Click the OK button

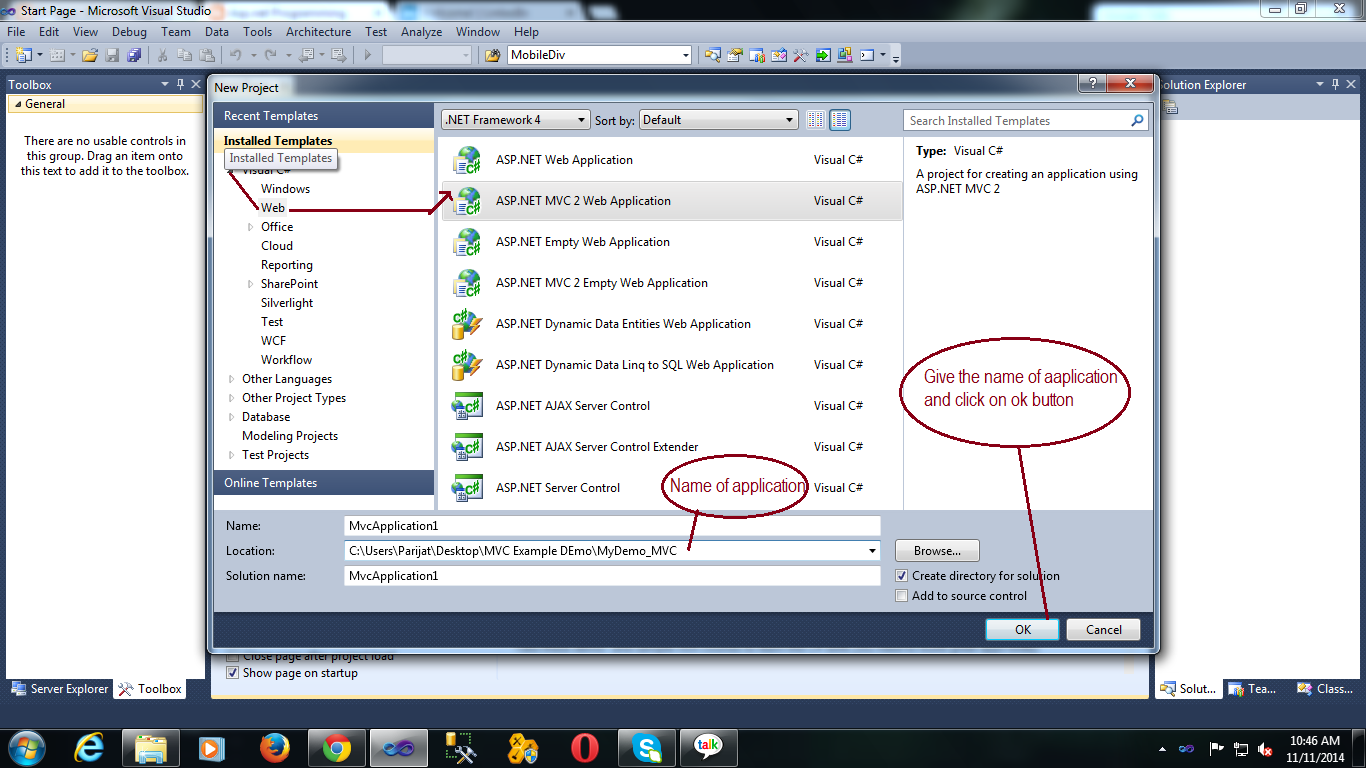pos(1022,630)
